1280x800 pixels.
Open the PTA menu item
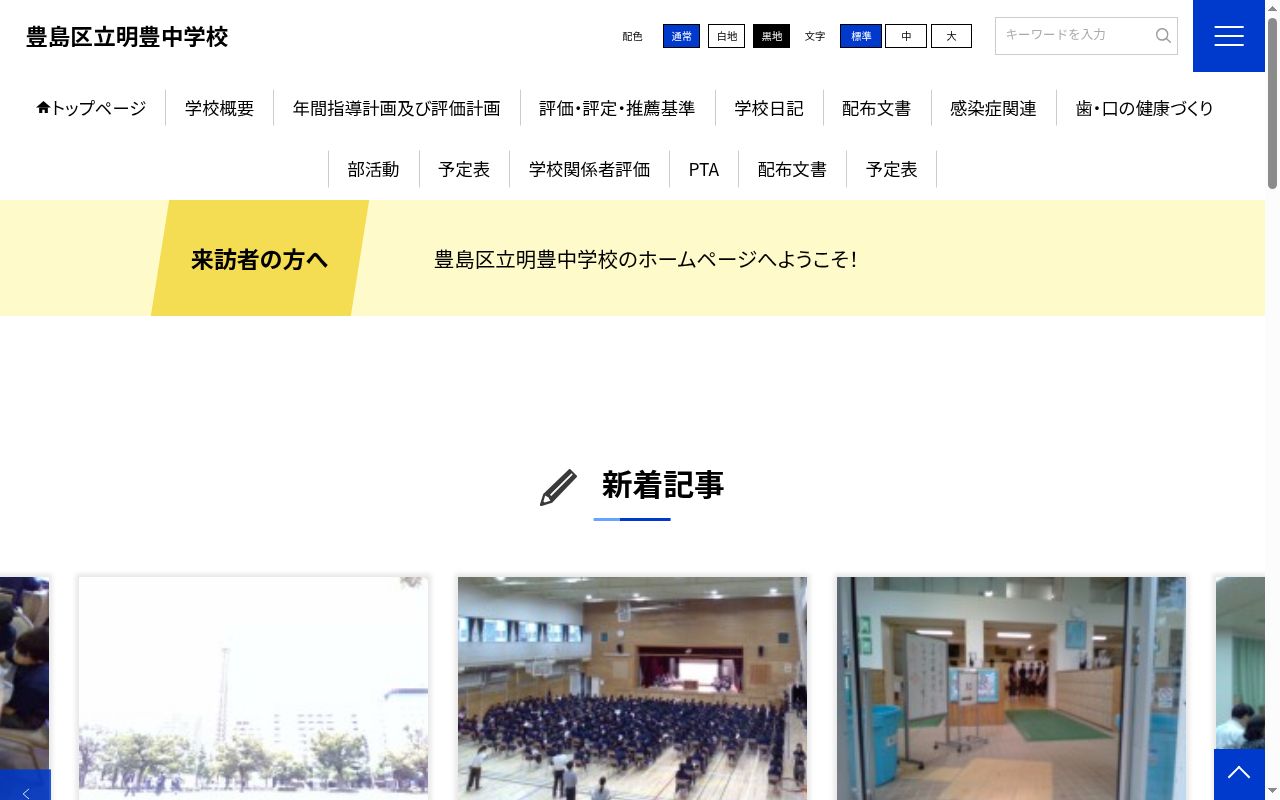pyautogui.click(x=704, y=169)
